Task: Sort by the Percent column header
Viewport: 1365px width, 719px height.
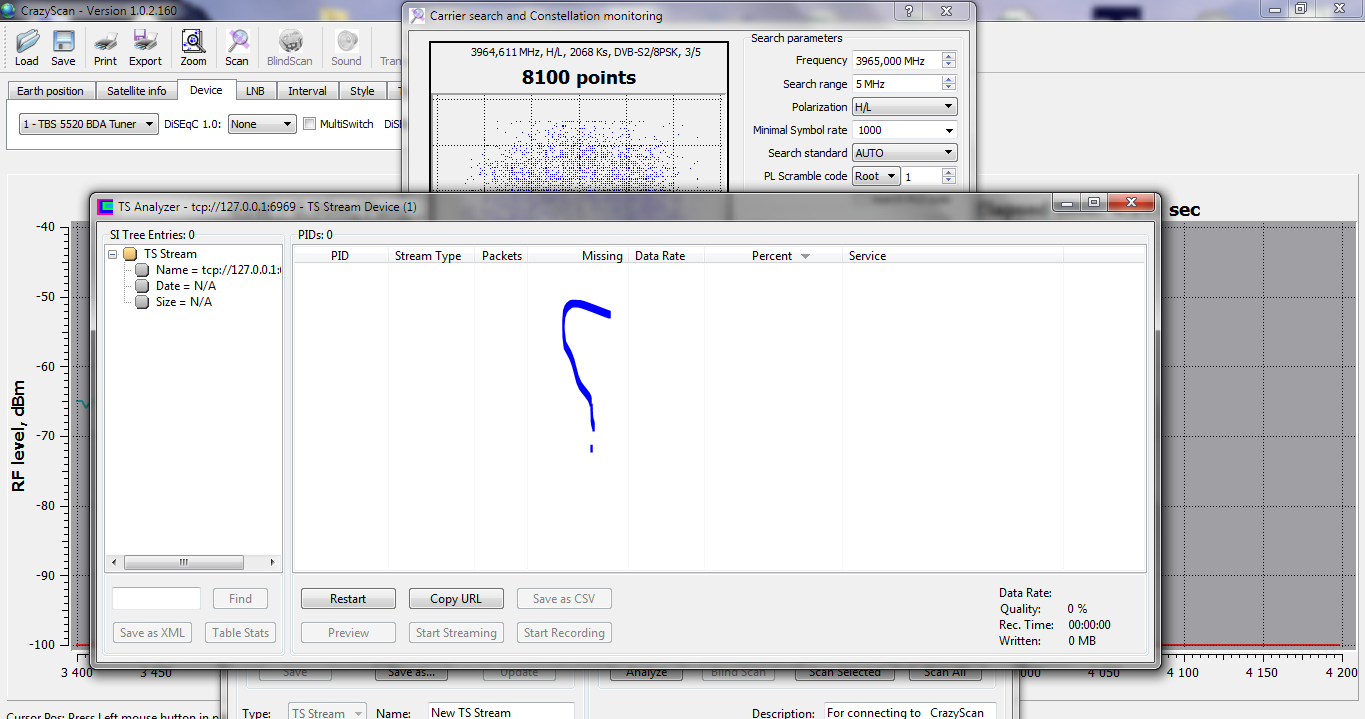Action: click(772, 256)
